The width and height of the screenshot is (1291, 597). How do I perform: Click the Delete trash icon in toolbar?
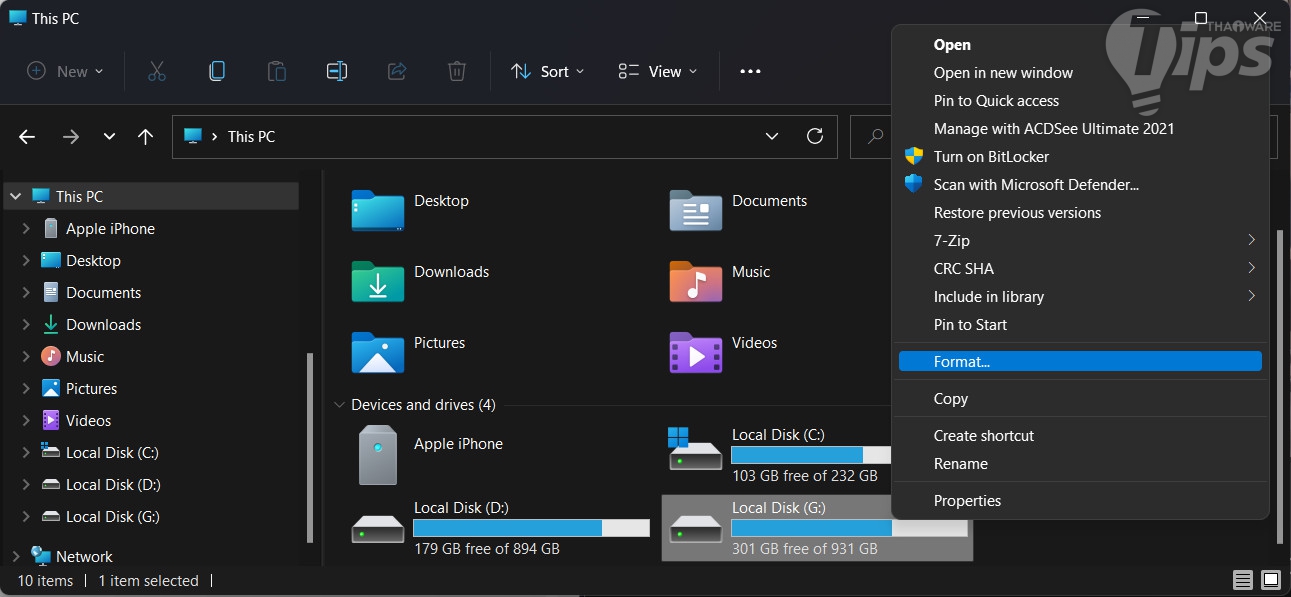(456, 71)
